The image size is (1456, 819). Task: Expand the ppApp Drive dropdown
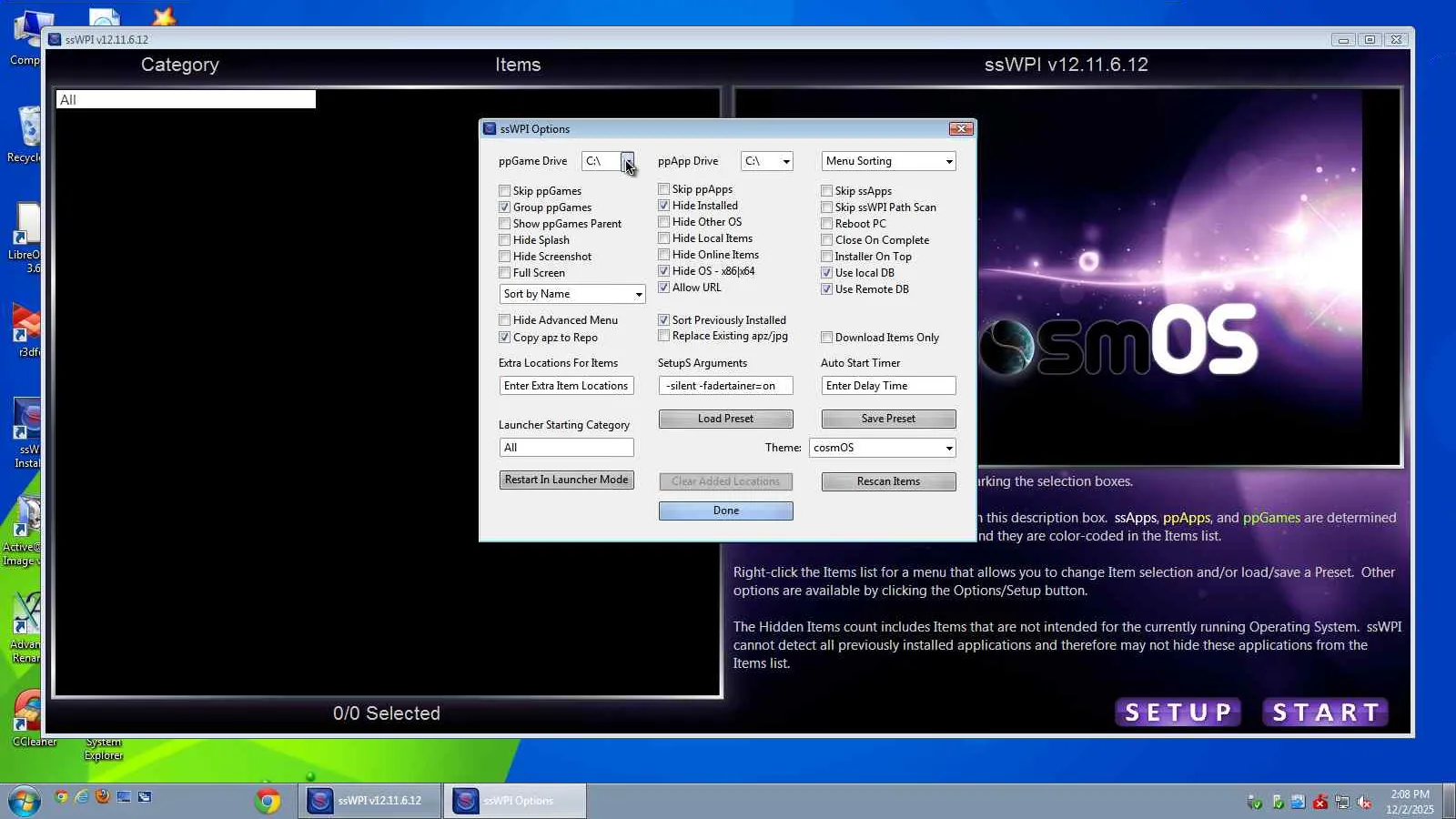click(x=786, y=161)
